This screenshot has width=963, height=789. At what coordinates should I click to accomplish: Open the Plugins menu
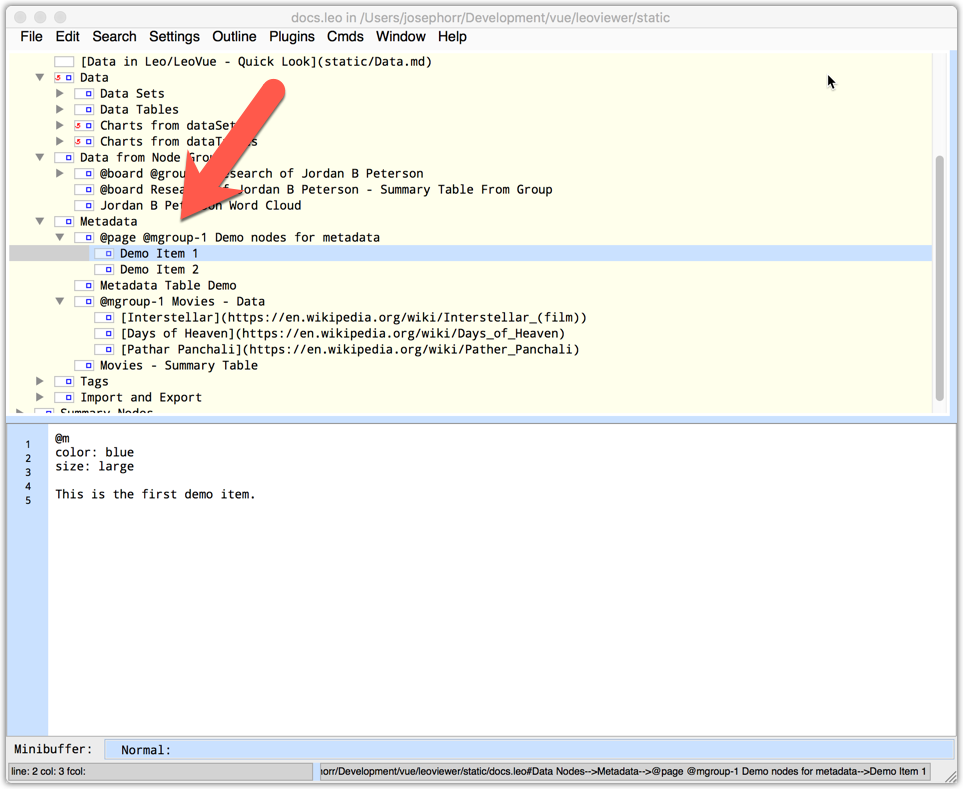[292, 36]
